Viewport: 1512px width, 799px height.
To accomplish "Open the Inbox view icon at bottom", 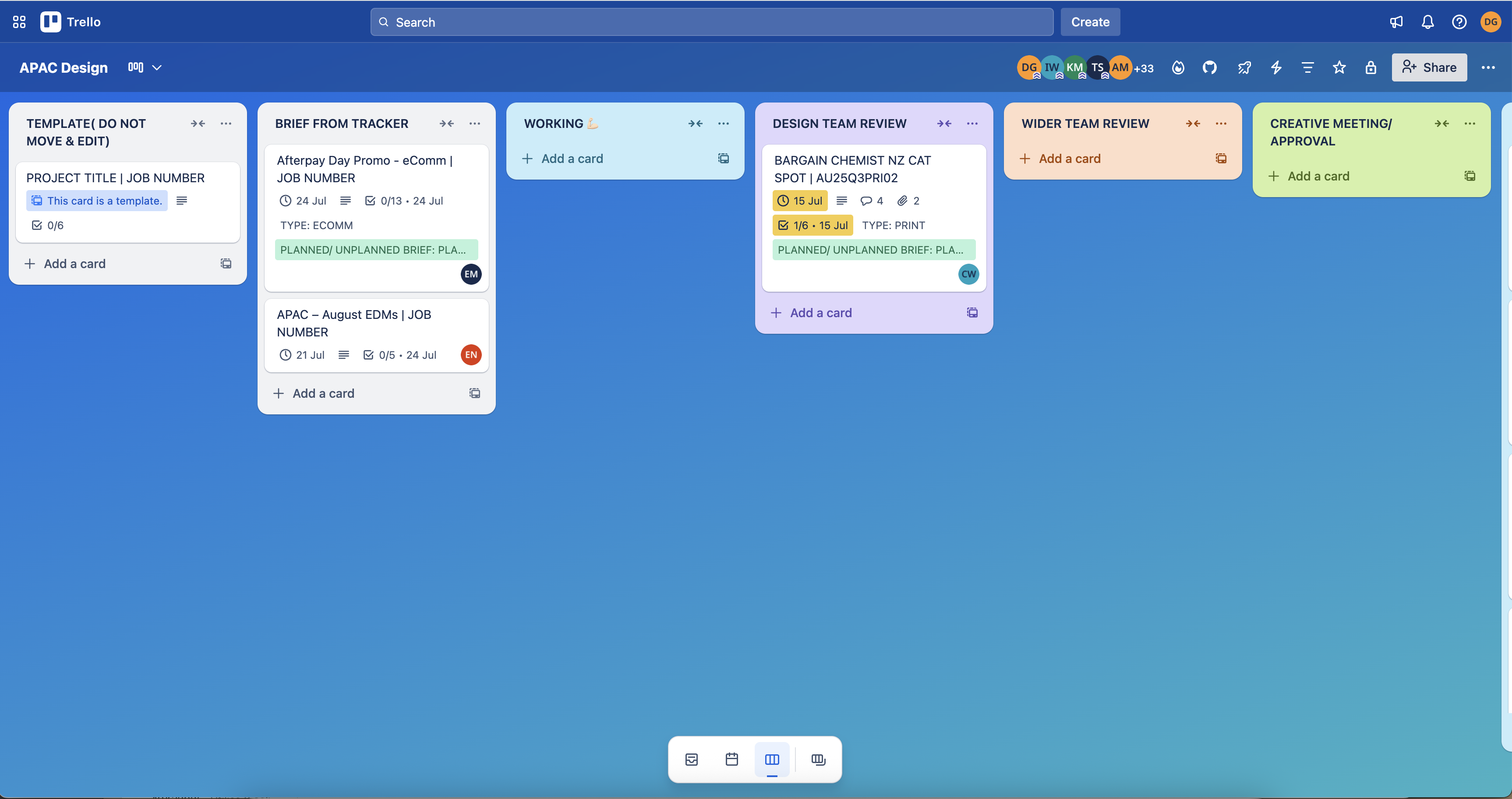I will pos(691,759).
